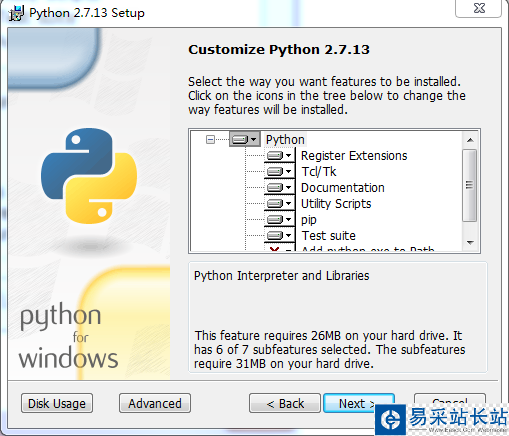
Task: Click the feature tree scrollbar thumb
Action: coord(470,185)
